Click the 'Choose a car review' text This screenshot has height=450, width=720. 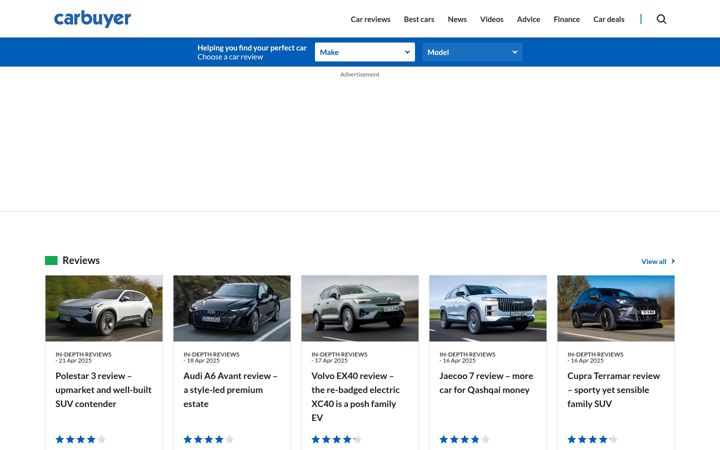230,57
